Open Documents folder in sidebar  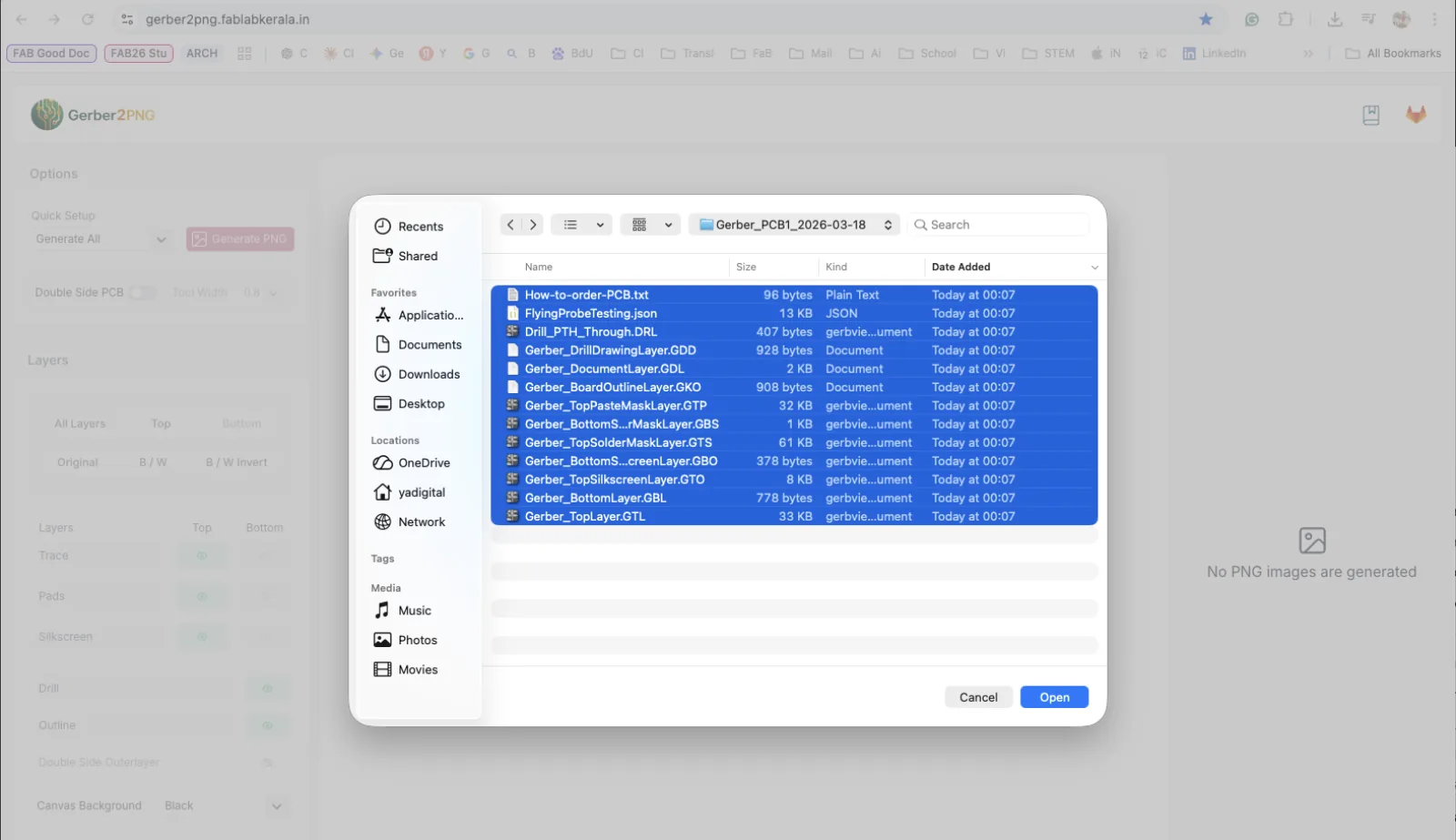point(418,345)
